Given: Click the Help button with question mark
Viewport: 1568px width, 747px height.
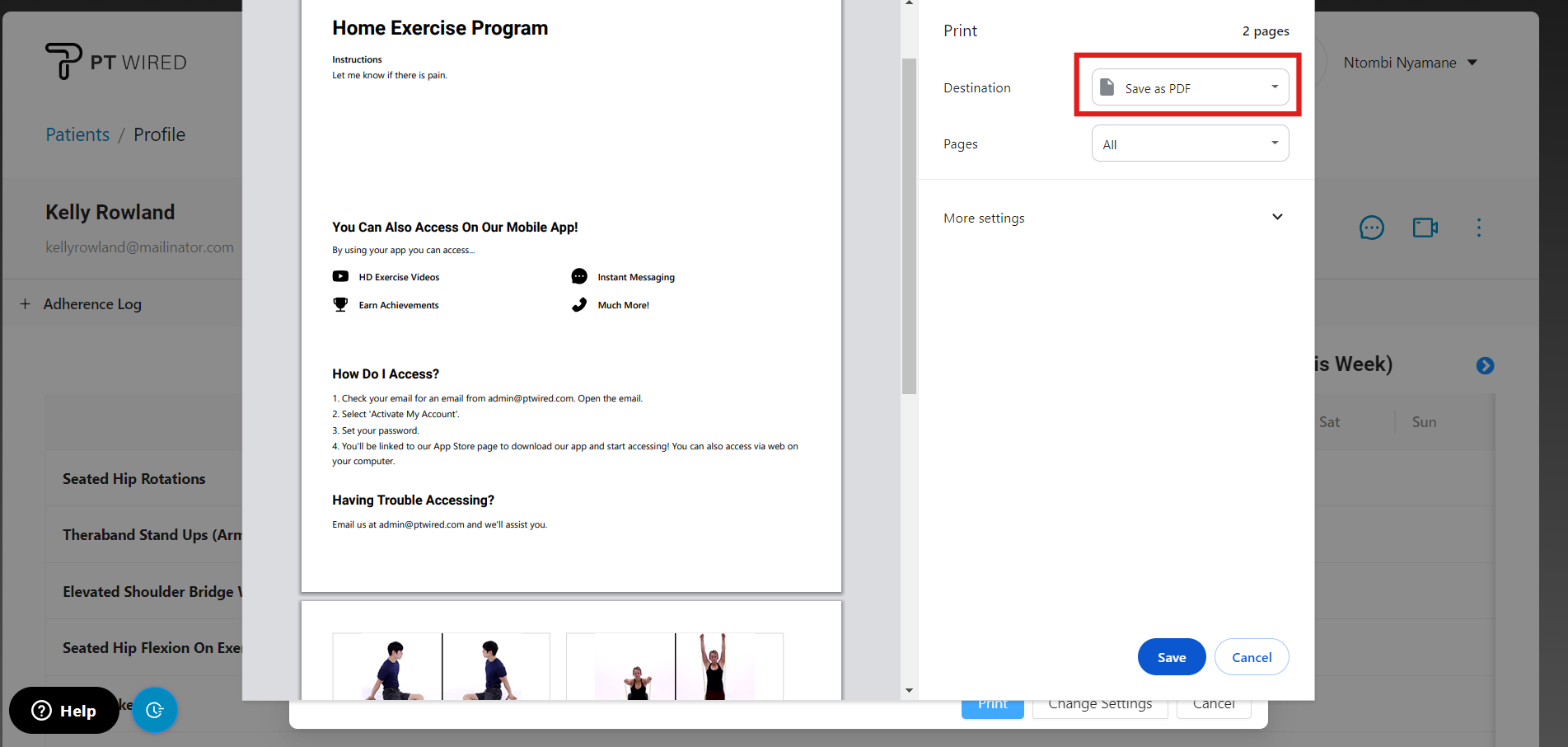Looking at the screenshot, I should click(64, 710).
